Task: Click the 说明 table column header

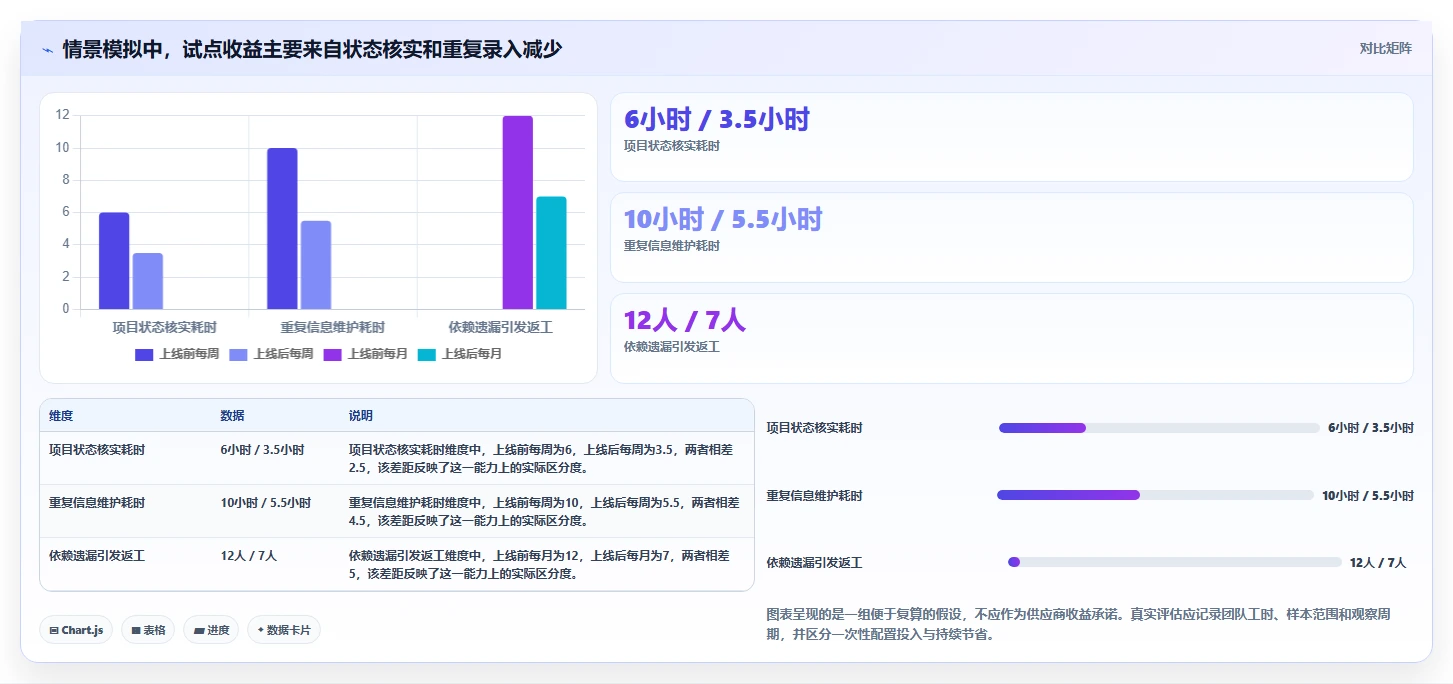Action: (361, 416)
